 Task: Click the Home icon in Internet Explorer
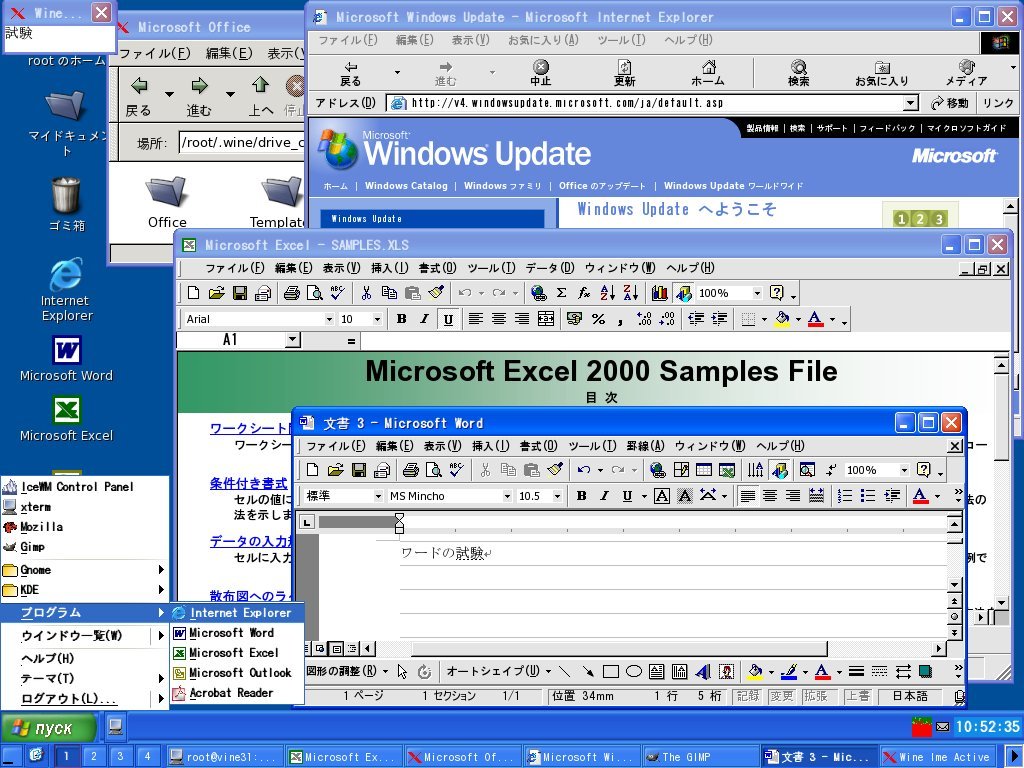coord(708,73)
